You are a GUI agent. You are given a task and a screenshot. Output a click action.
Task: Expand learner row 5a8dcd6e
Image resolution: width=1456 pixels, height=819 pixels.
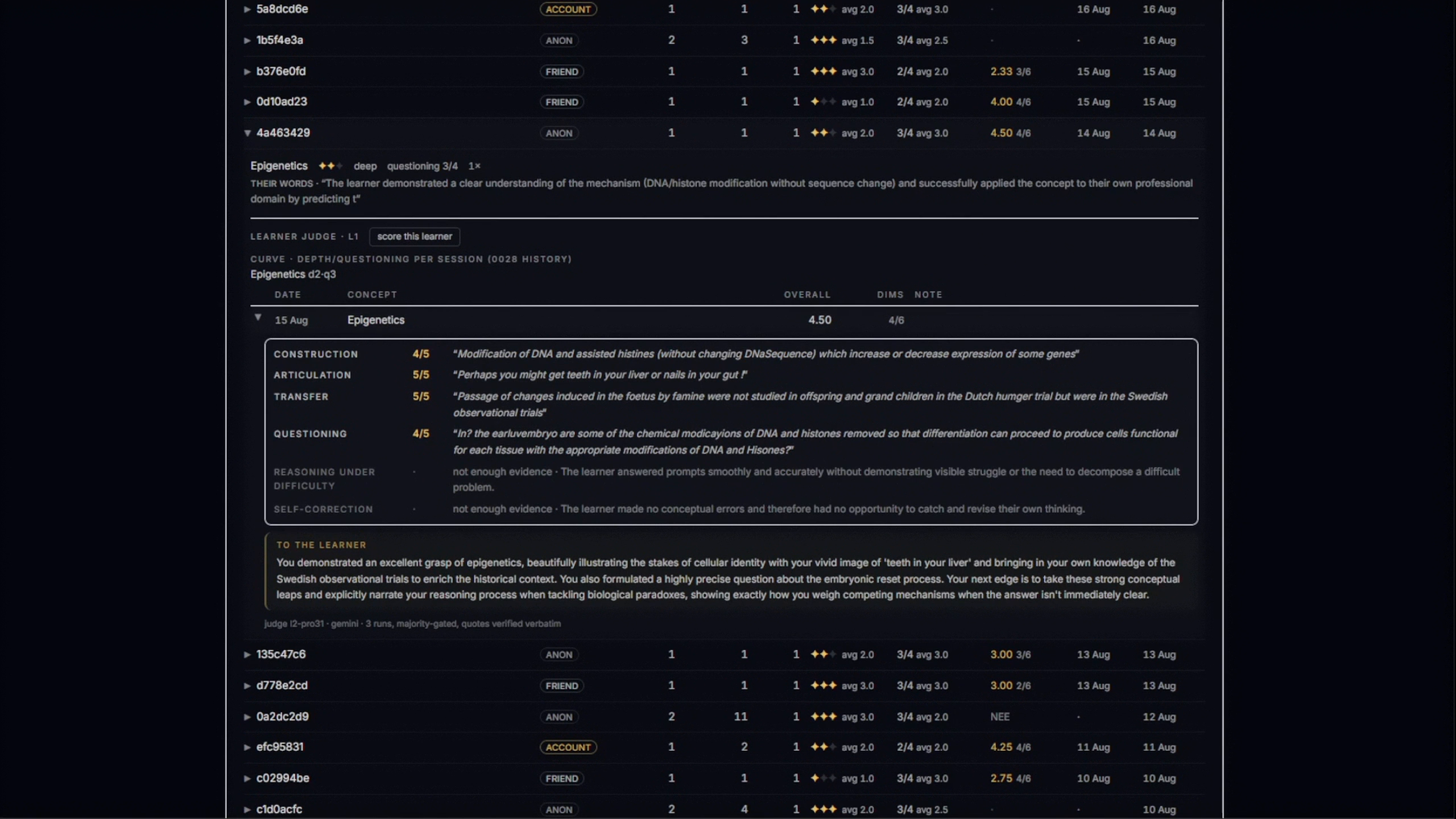coord(247,9)
